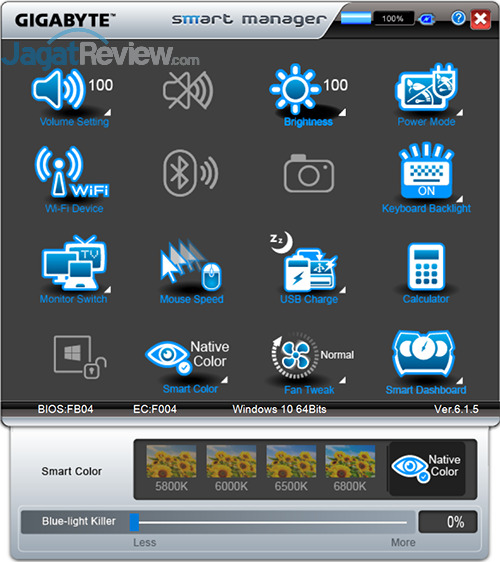Toggle the mute speaker icon
The height and width of the screenshot is (562, 500).
tap(188, 90)
